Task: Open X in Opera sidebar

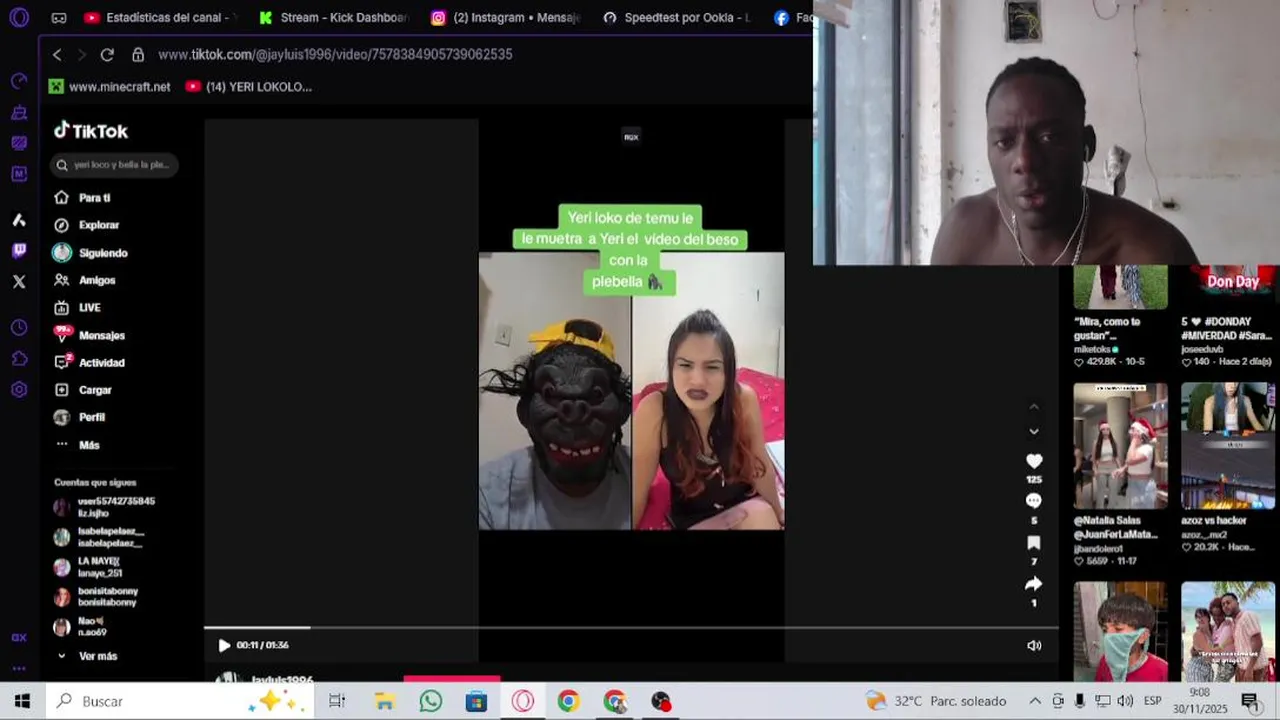Action: [19, 282]
